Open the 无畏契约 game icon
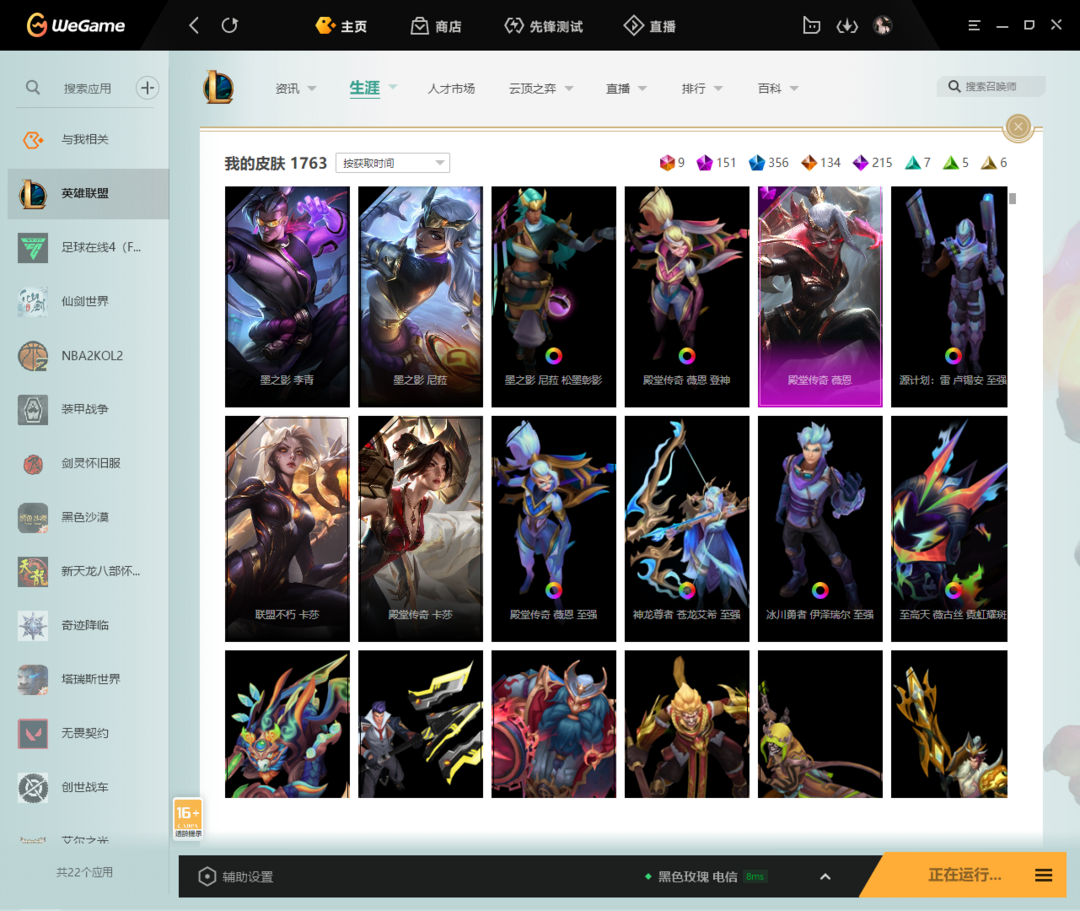Screen dimensions: 1080x911 [32, 733]
